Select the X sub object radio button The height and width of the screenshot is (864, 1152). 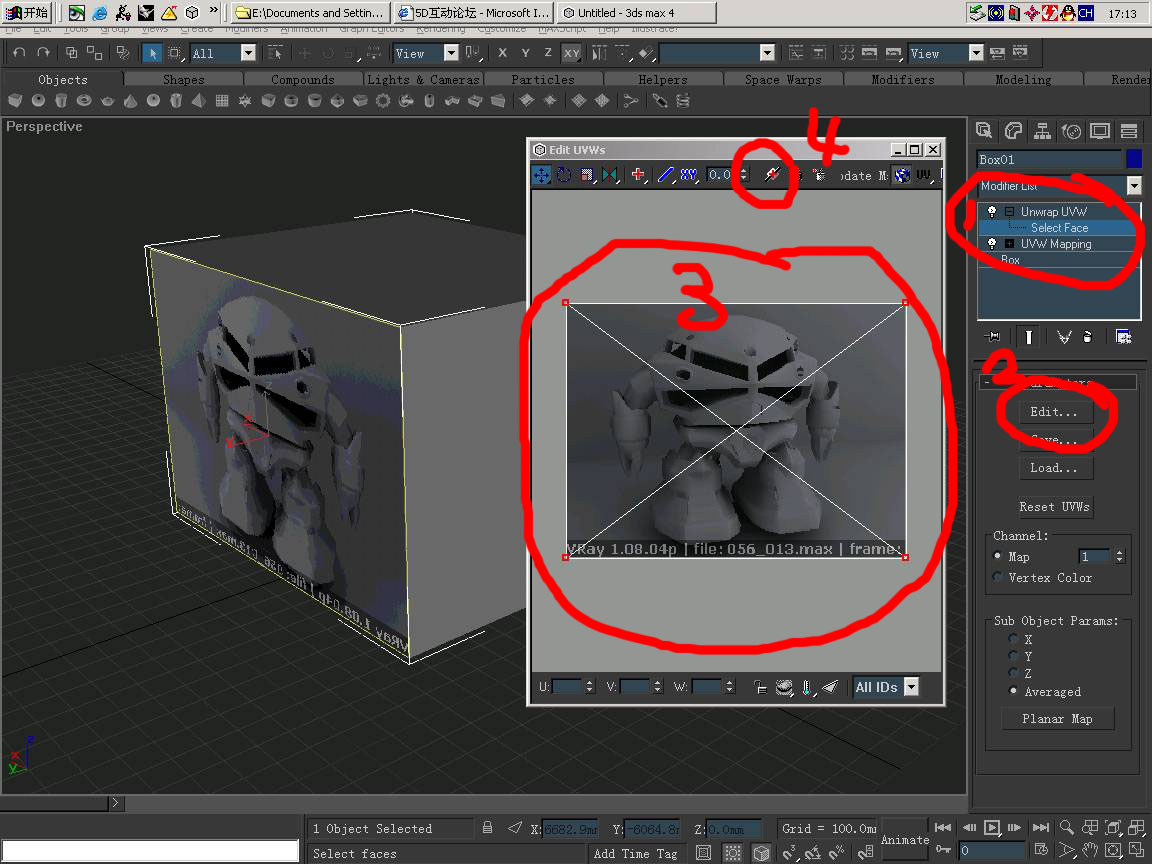coord(1014,638)
